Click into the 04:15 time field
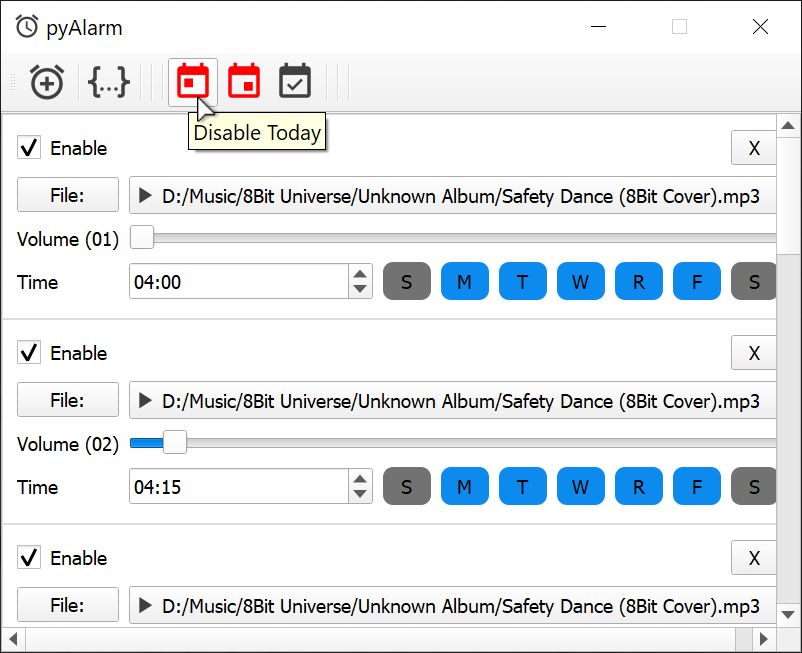 coord(238,487)
